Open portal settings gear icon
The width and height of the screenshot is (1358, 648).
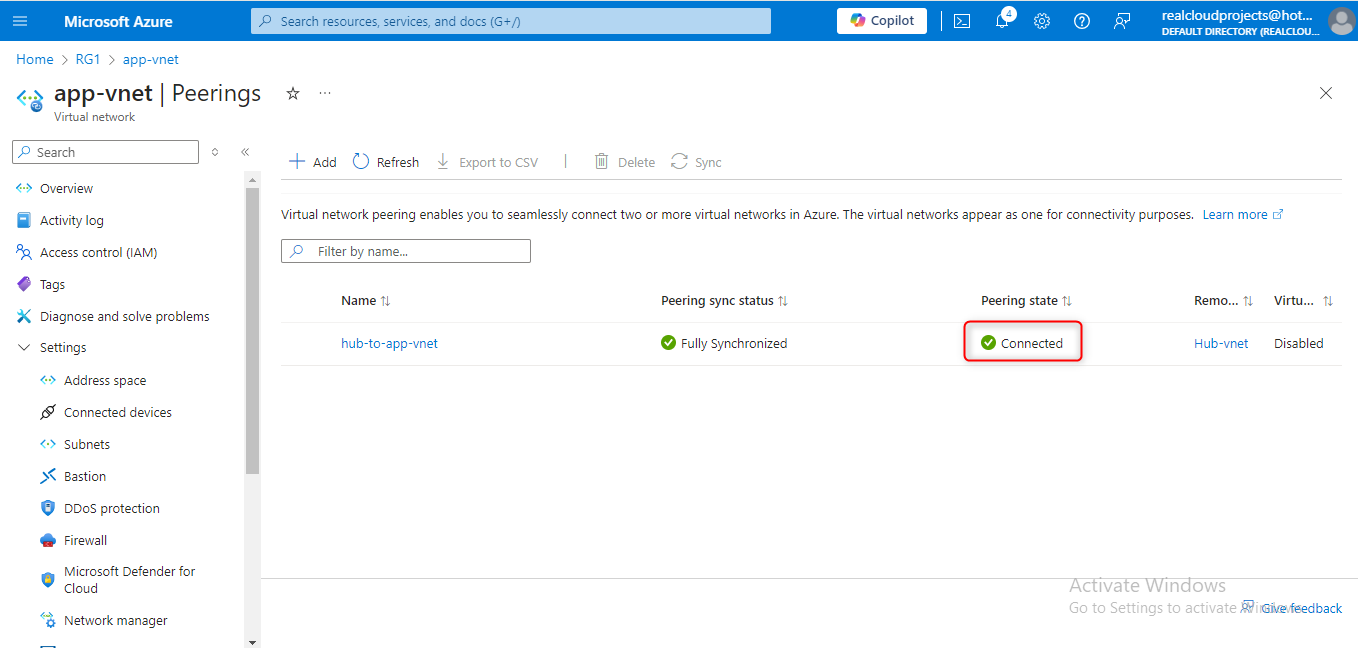point(1042,21)
